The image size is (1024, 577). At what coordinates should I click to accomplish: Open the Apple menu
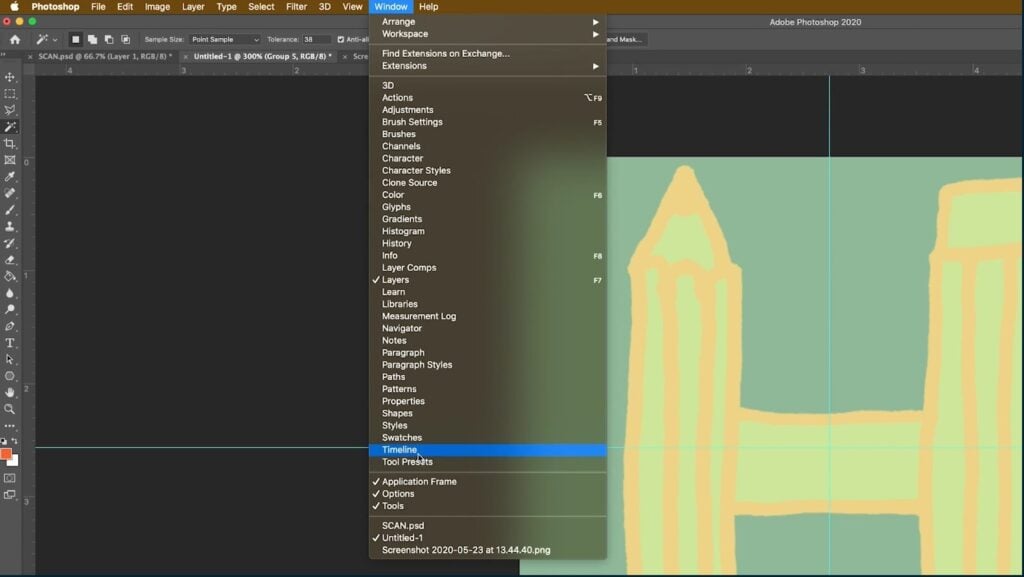click(x=14, y=7)
